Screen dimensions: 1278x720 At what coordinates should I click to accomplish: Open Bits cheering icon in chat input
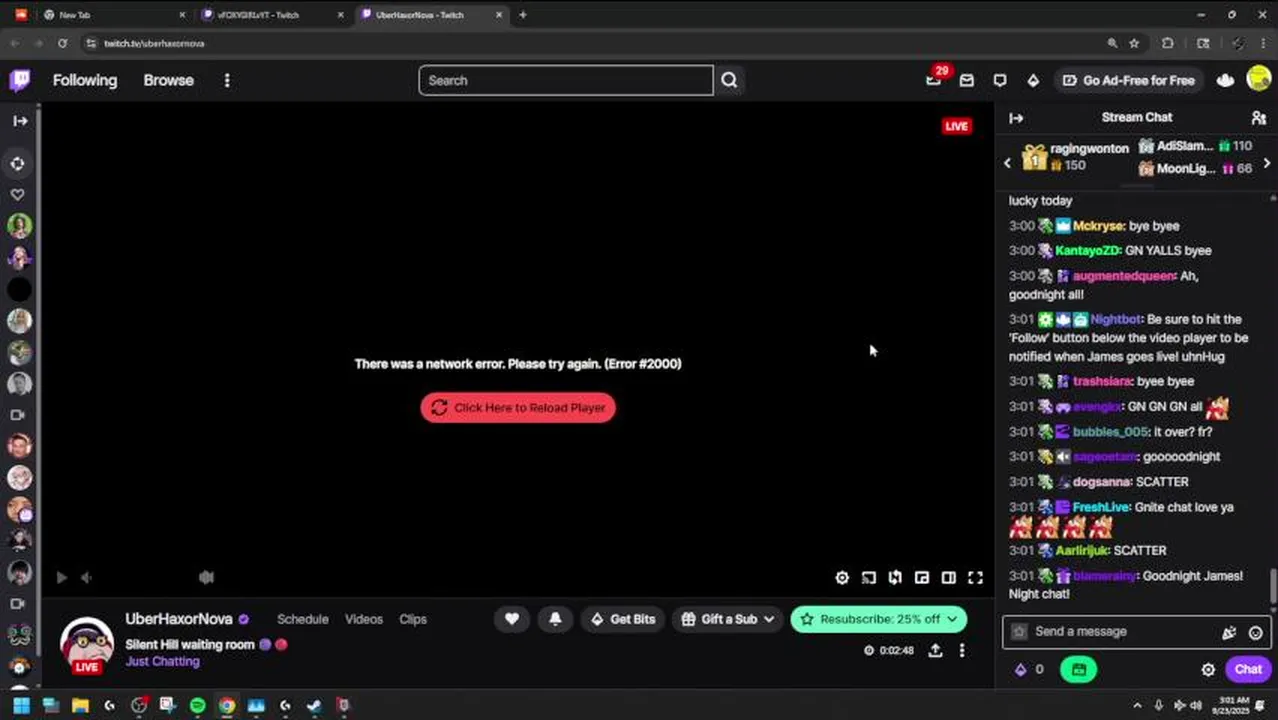point(1229,632)
